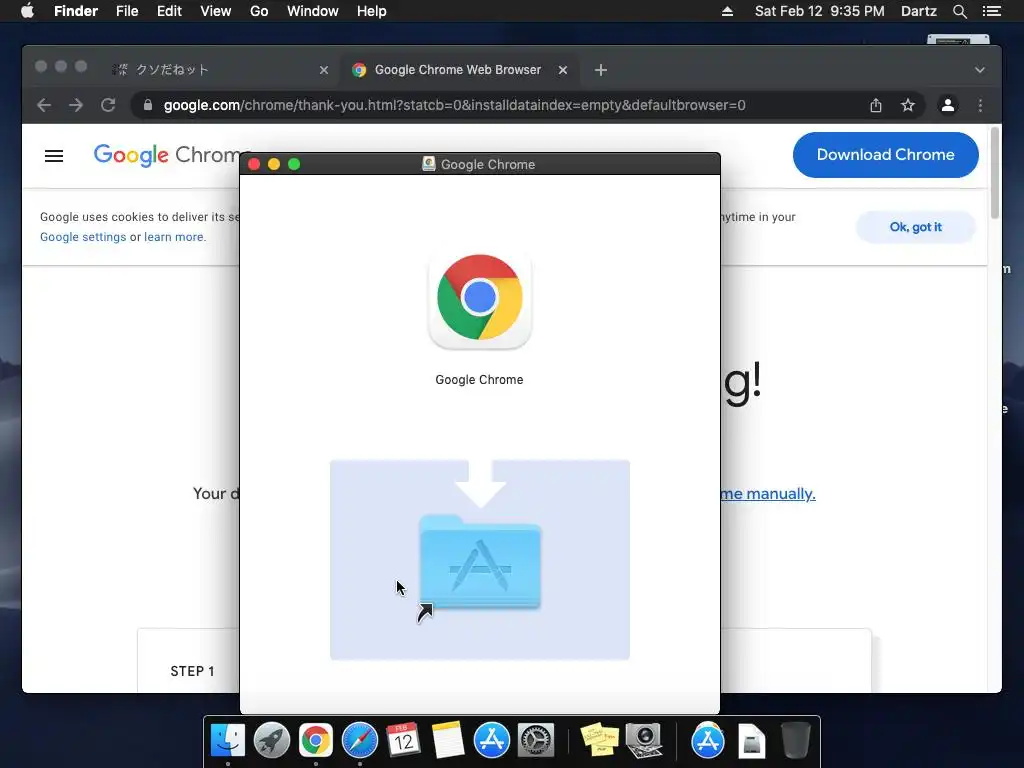Screen dimensions: 1024x768
Task: Close the Google Chrome Web Browser tab
Action: tap(563, 70)
